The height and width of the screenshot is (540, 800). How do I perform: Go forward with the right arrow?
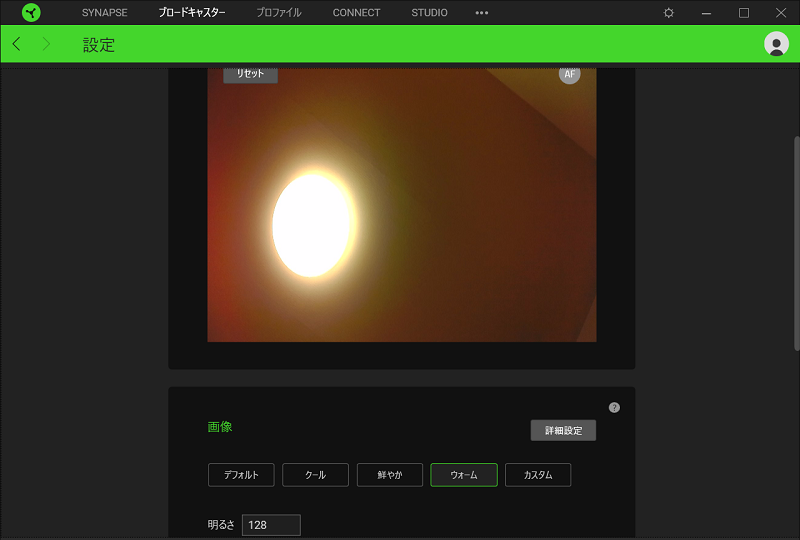(x=46, y=44)
